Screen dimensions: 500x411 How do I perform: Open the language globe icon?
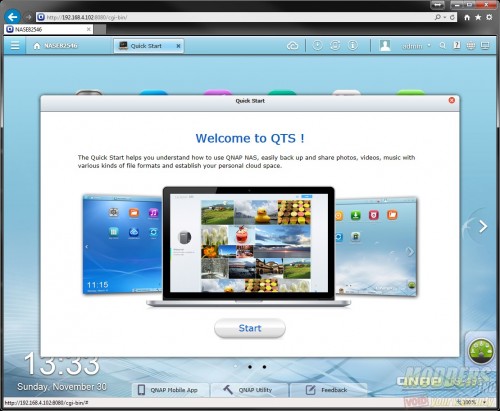click(x=471, y=46)
